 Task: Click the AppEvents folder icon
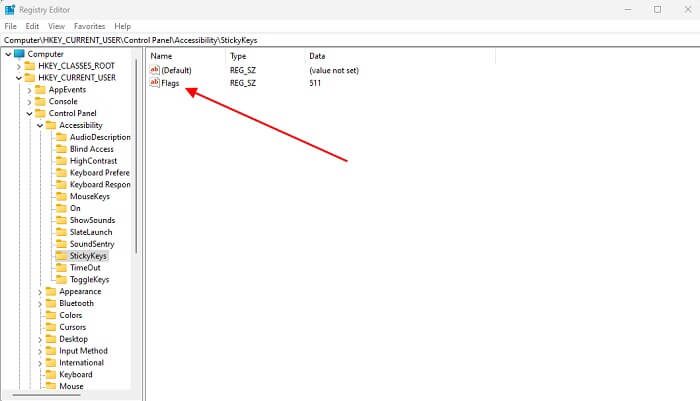pos(40,90)
